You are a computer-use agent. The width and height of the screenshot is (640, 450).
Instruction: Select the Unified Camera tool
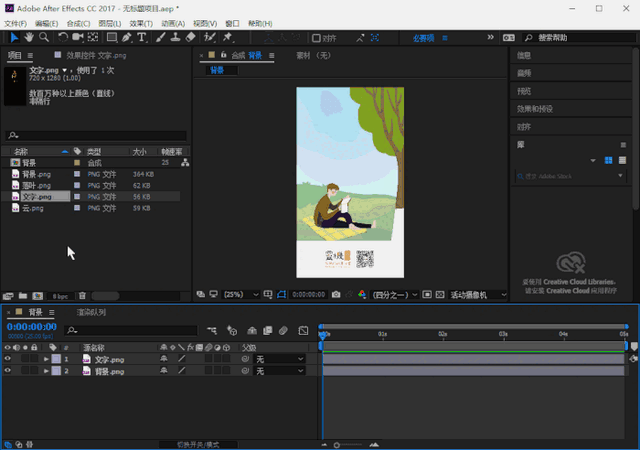[78, 38]
